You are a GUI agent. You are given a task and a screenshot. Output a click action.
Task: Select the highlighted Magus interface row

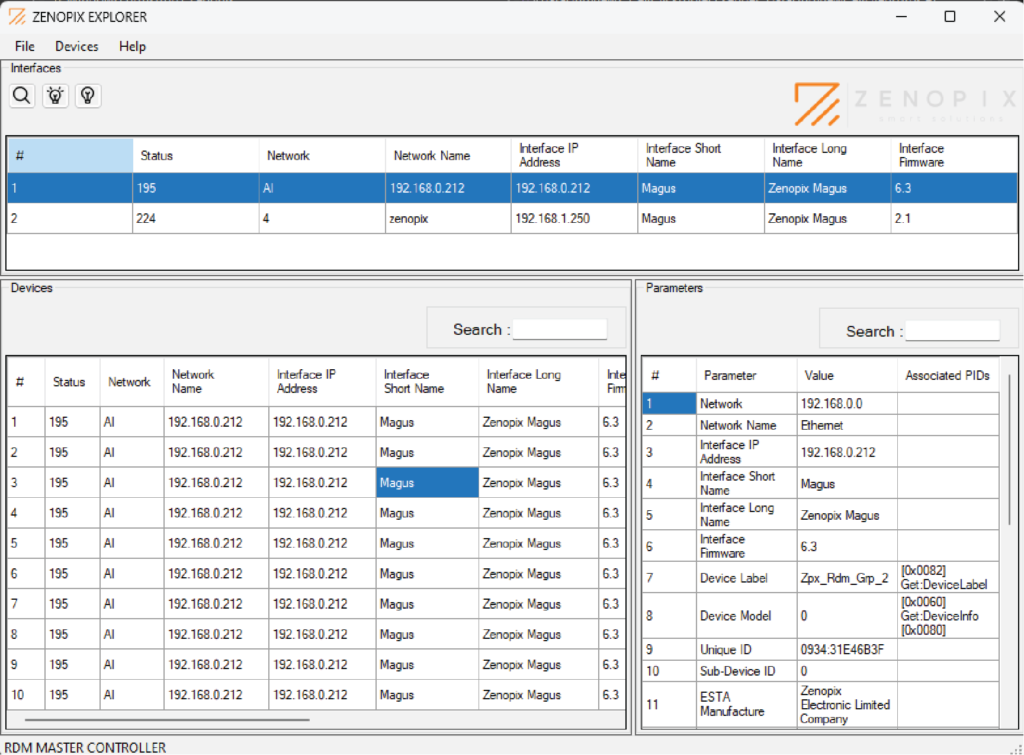coord(300,187)
